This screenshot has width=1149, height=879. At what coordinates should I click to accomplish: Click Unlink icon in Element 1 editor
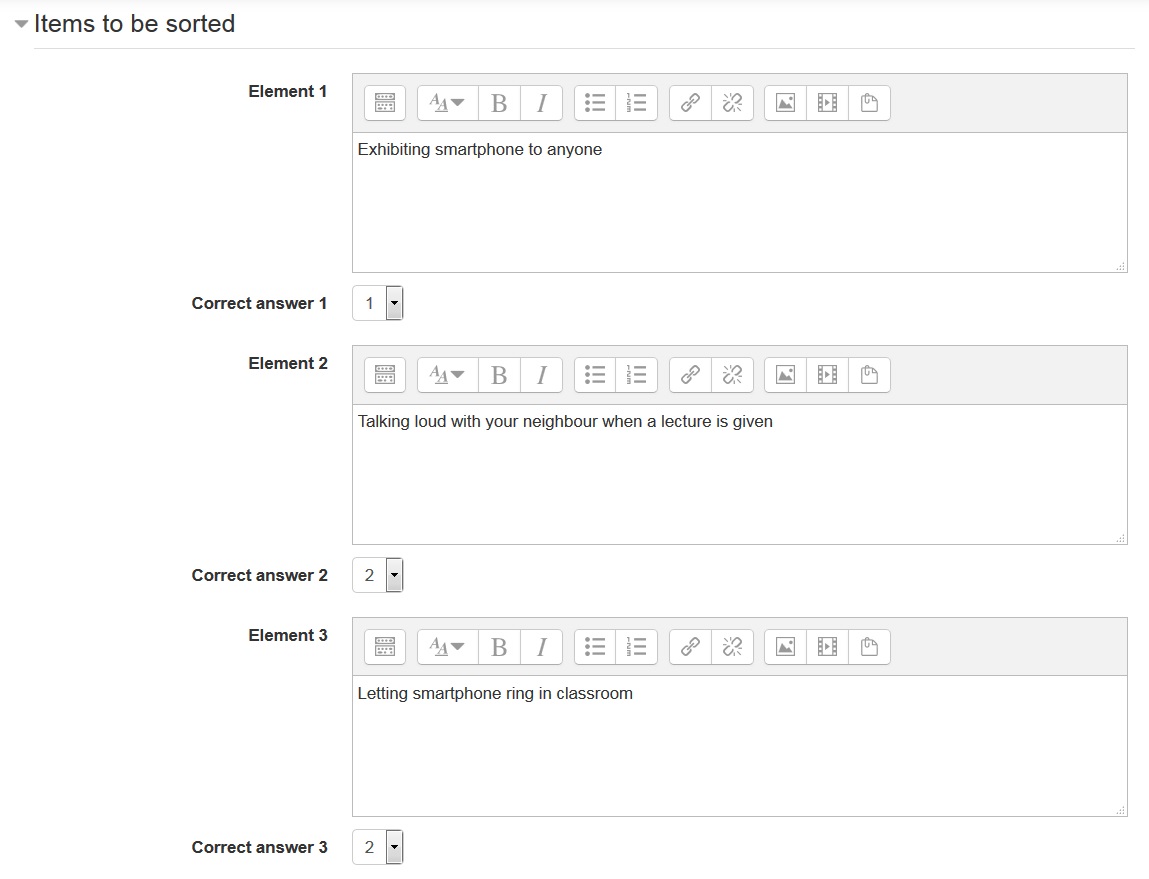point(732,103)
